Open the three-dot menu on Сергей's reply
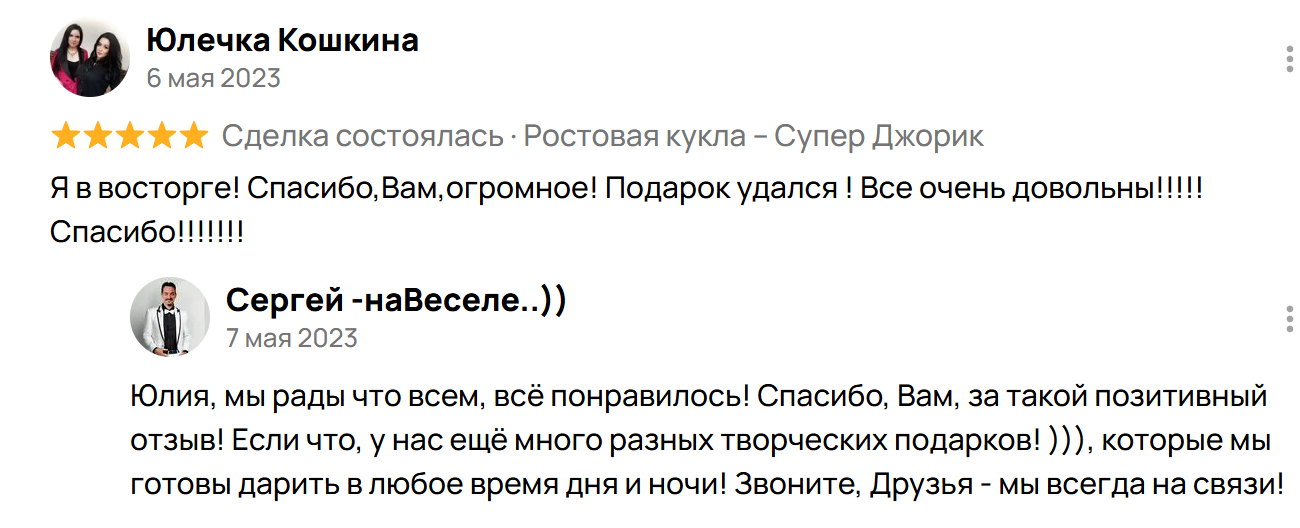This screenshot has width=1300, height=528. point(1289,320)
